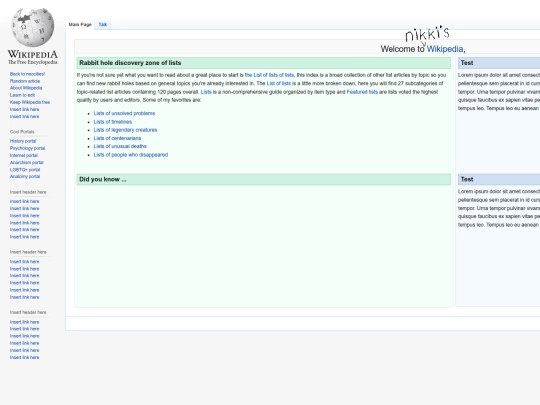Click the Wikipedia link in the welcome heading

(445, 49)
